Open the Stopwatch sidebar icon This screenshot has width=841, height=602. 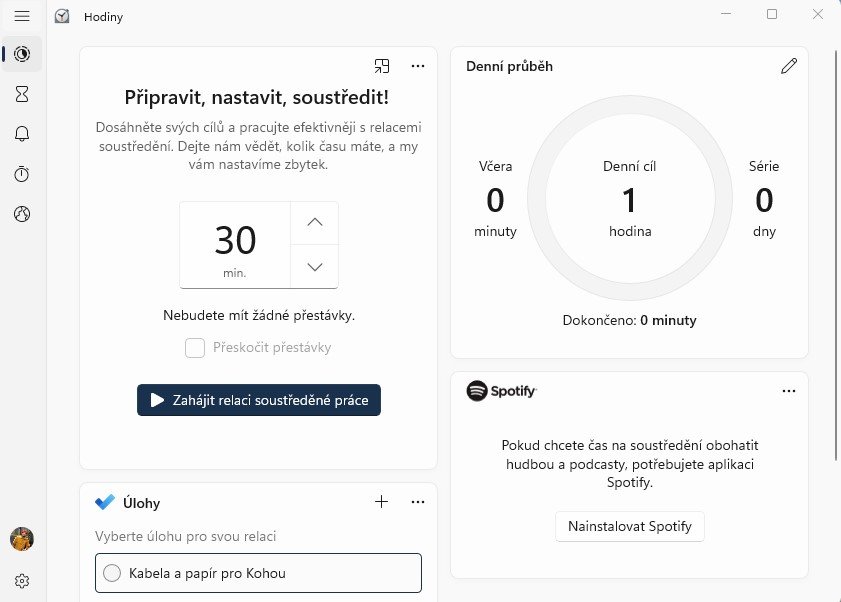tap(22, 174)
